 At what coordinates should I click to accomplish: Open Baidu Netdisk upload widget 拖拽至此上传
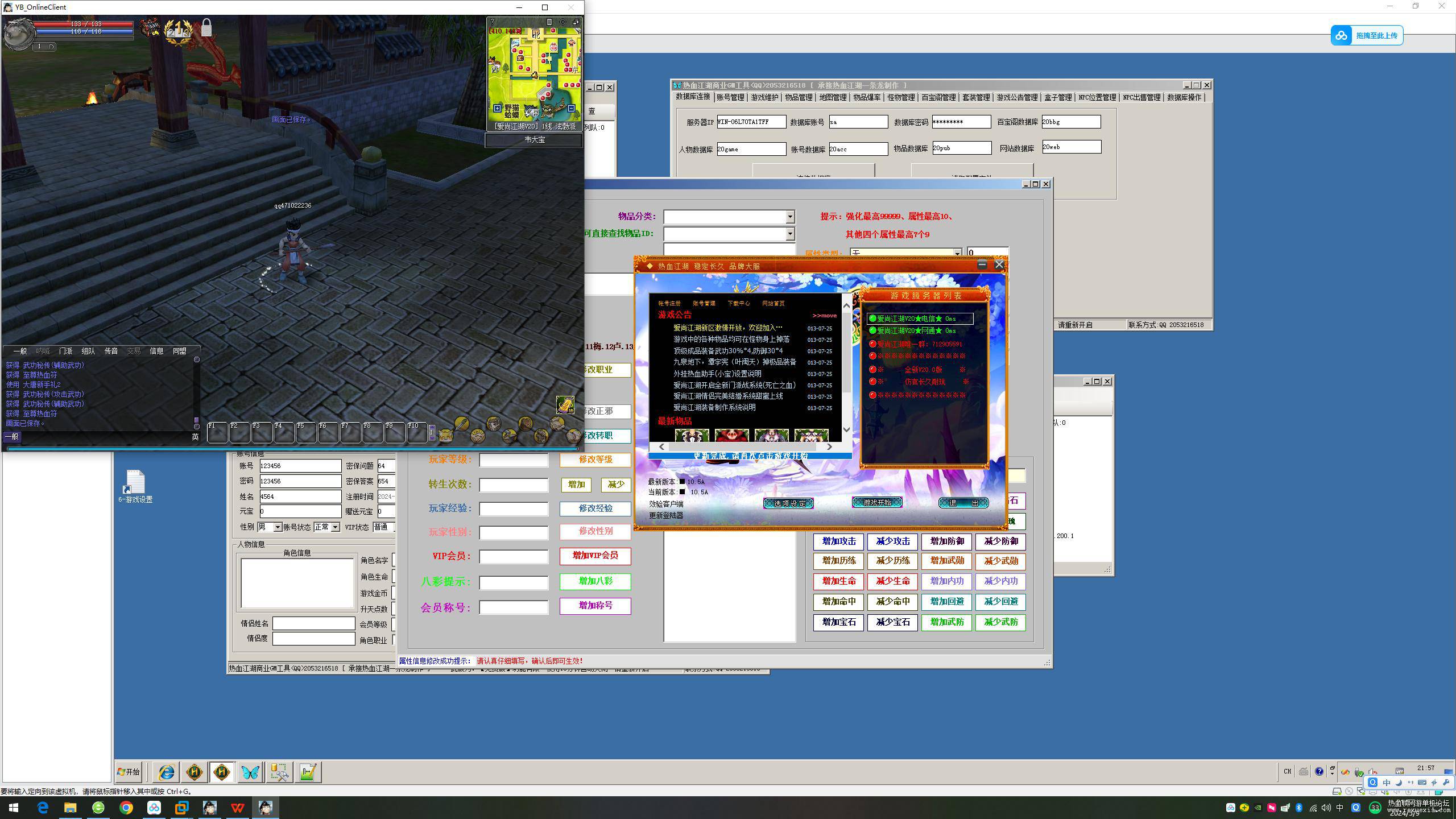pyautogui.click(x=1367, y=35)
